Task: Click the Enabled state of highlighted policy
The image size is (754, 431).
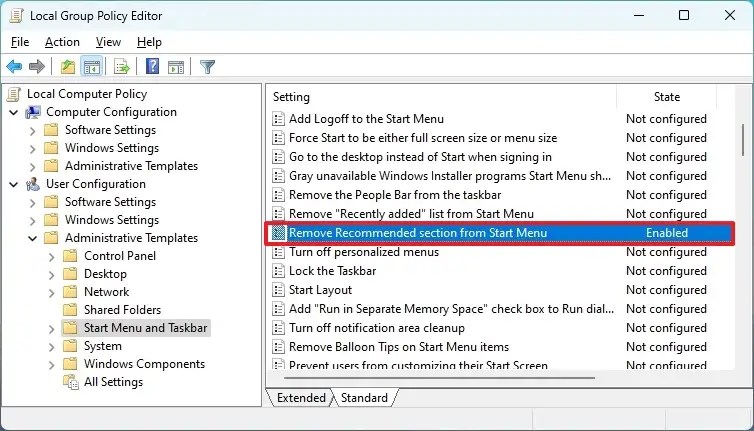Action: tap(666, 233)
